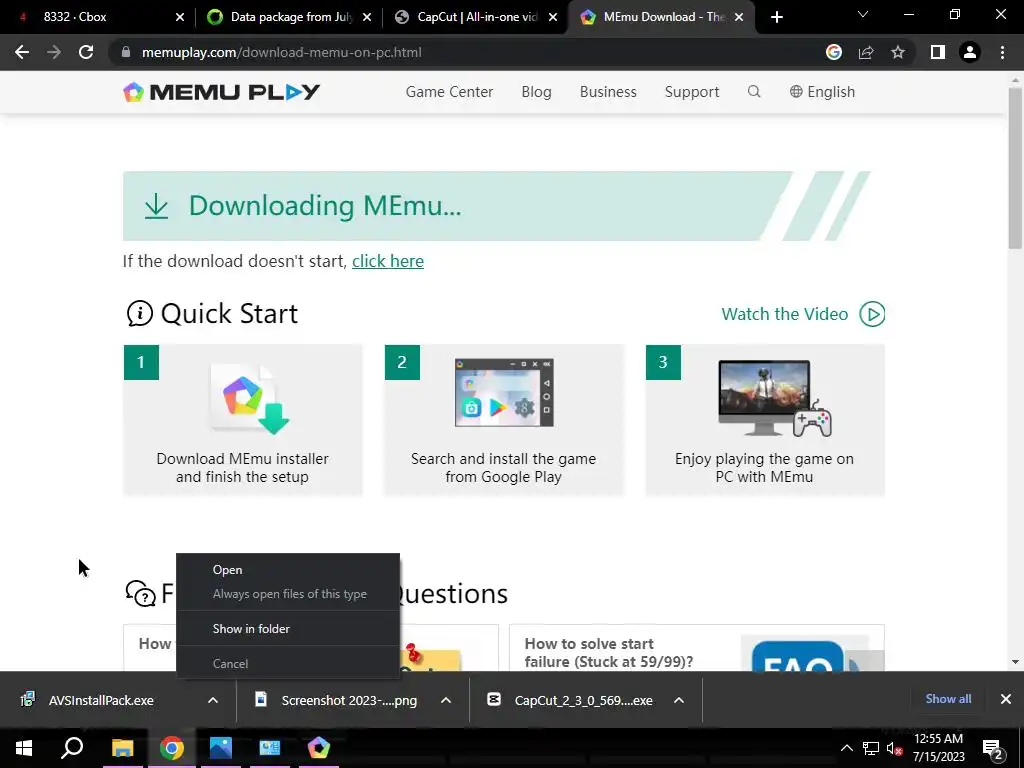
Task: Open Game Center nav link
Action: pos(449,92)
